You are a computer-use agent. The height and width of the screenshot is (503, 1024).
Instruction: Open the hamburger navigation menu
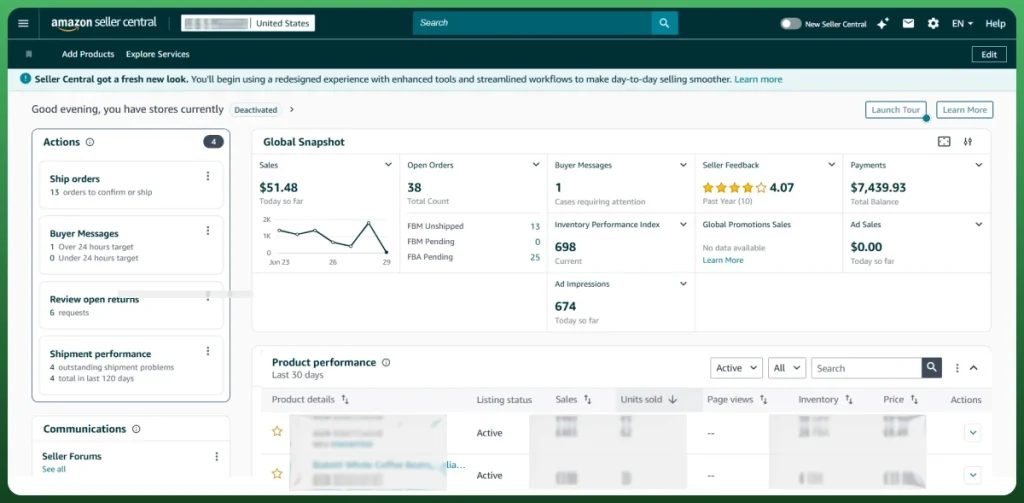(x=24, y=24)
